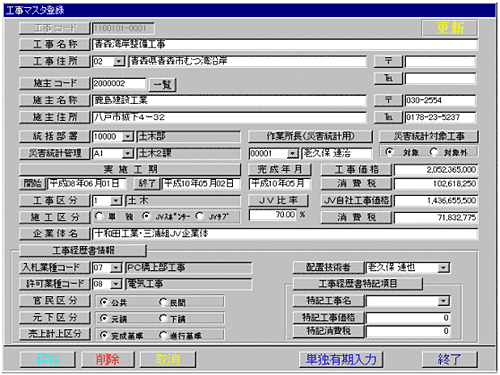
Task: Click the empty 工事住所 postal code field
Action: click(441, 62)
